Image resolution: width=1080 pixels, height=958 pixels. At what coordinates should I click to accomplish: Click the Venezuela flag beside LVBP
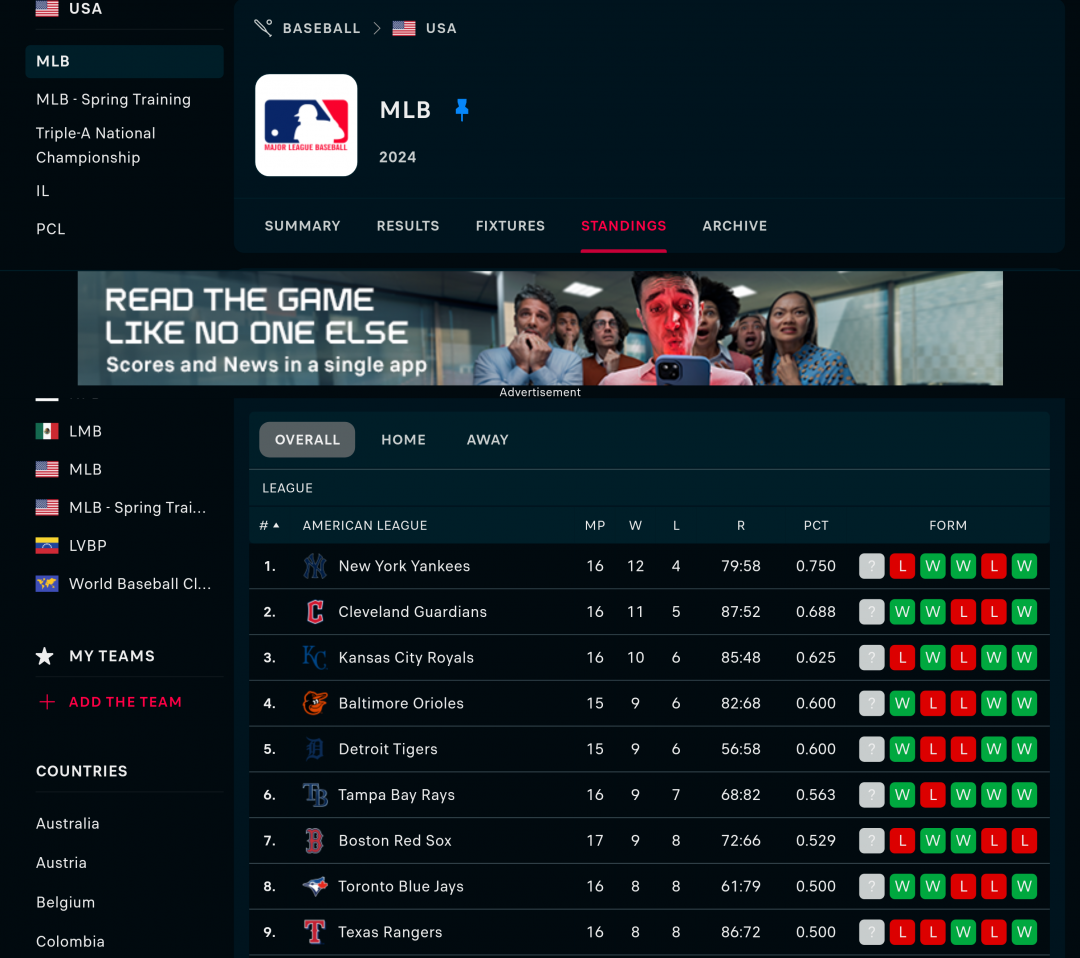tap(47, 545)
